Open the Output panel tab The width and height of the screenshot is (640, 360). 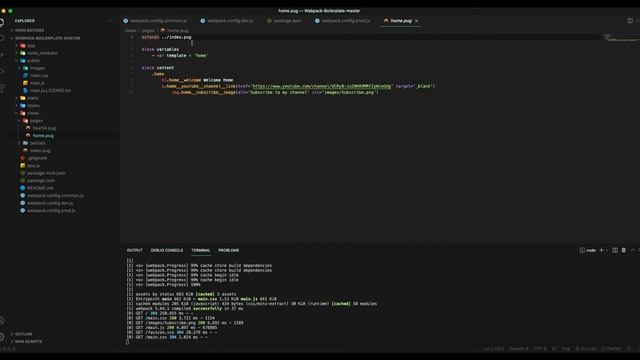pos(135,250)
